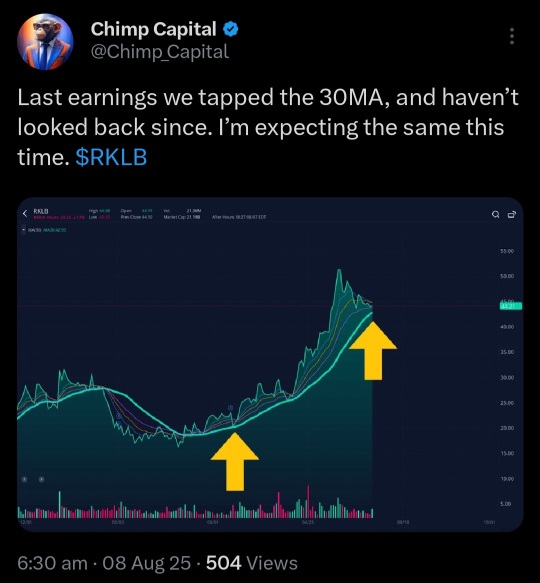Click the upper yellow arrow annotation

click(373, 351)
